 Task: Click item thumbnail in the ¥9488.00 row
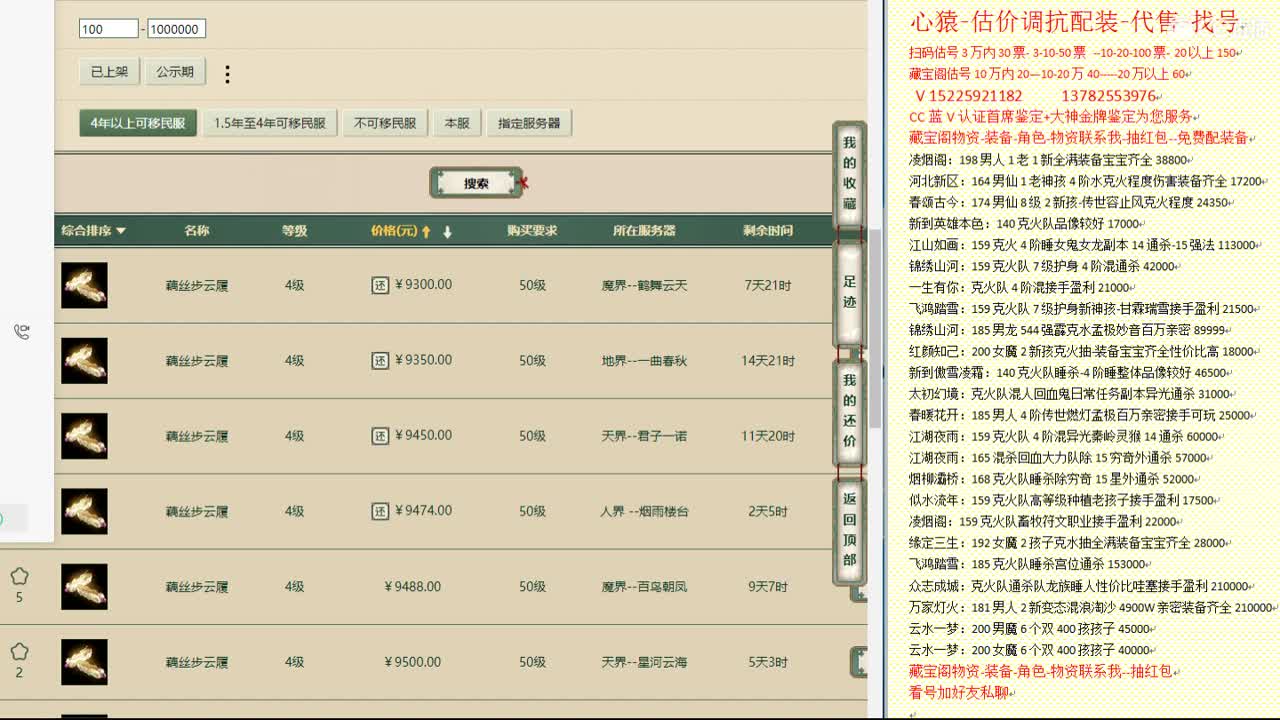click(x=84, y=587)
